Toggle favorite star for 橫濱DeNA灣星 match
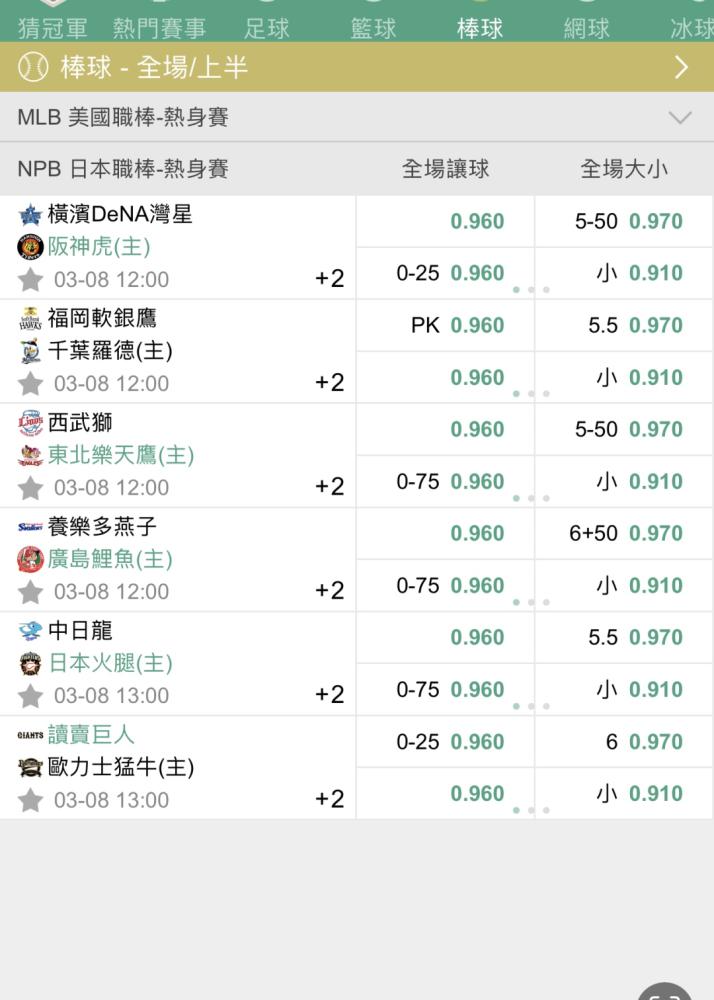 coord(31,279)
